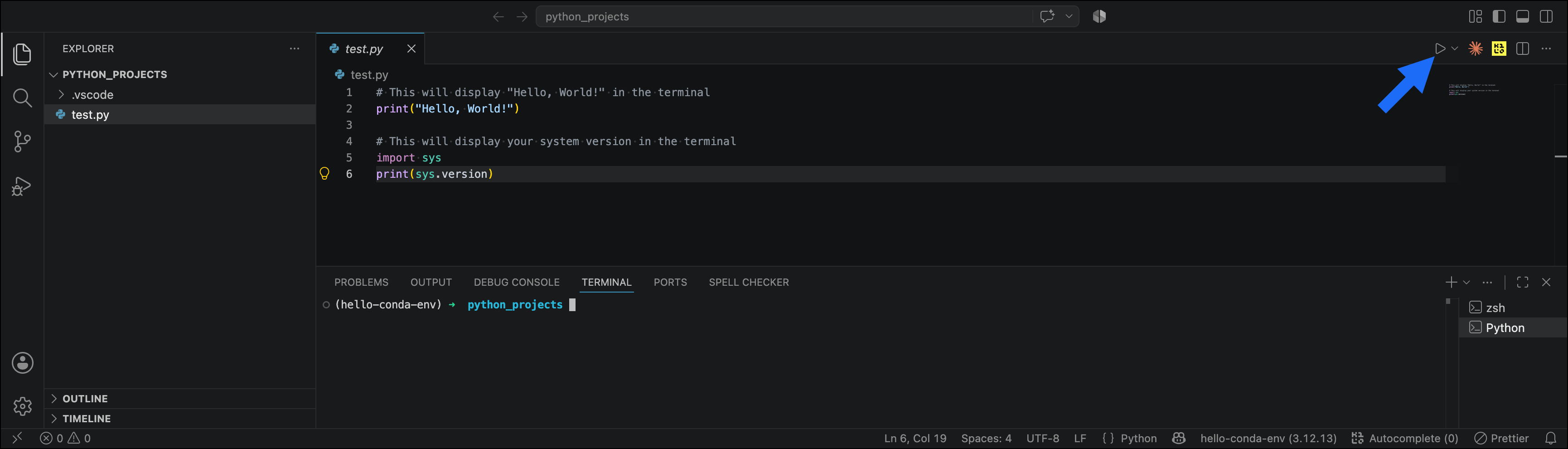This screenshot has width=1568, height=449.
Task: Close the test.py editor tab
Action: click(x=411, y=49)
